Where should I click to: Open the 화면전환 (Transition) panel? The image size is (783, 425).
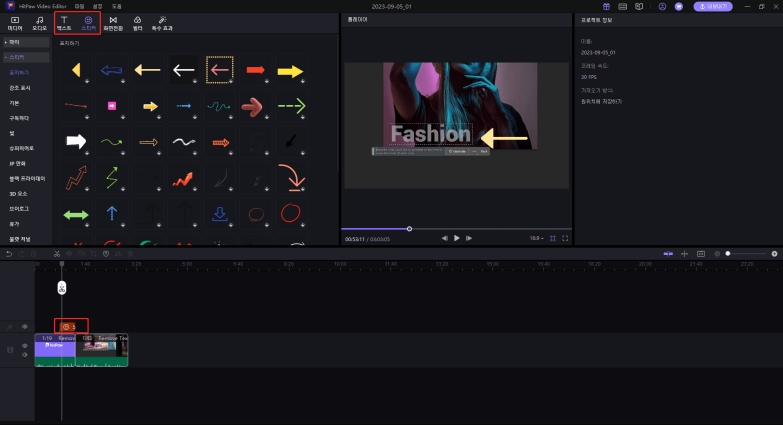(113, 22)
